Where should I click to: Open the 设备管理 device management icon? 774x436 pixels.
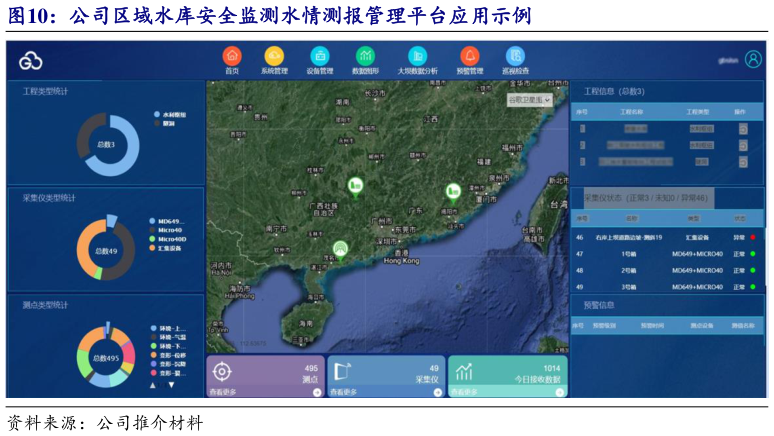pos(320,56)
